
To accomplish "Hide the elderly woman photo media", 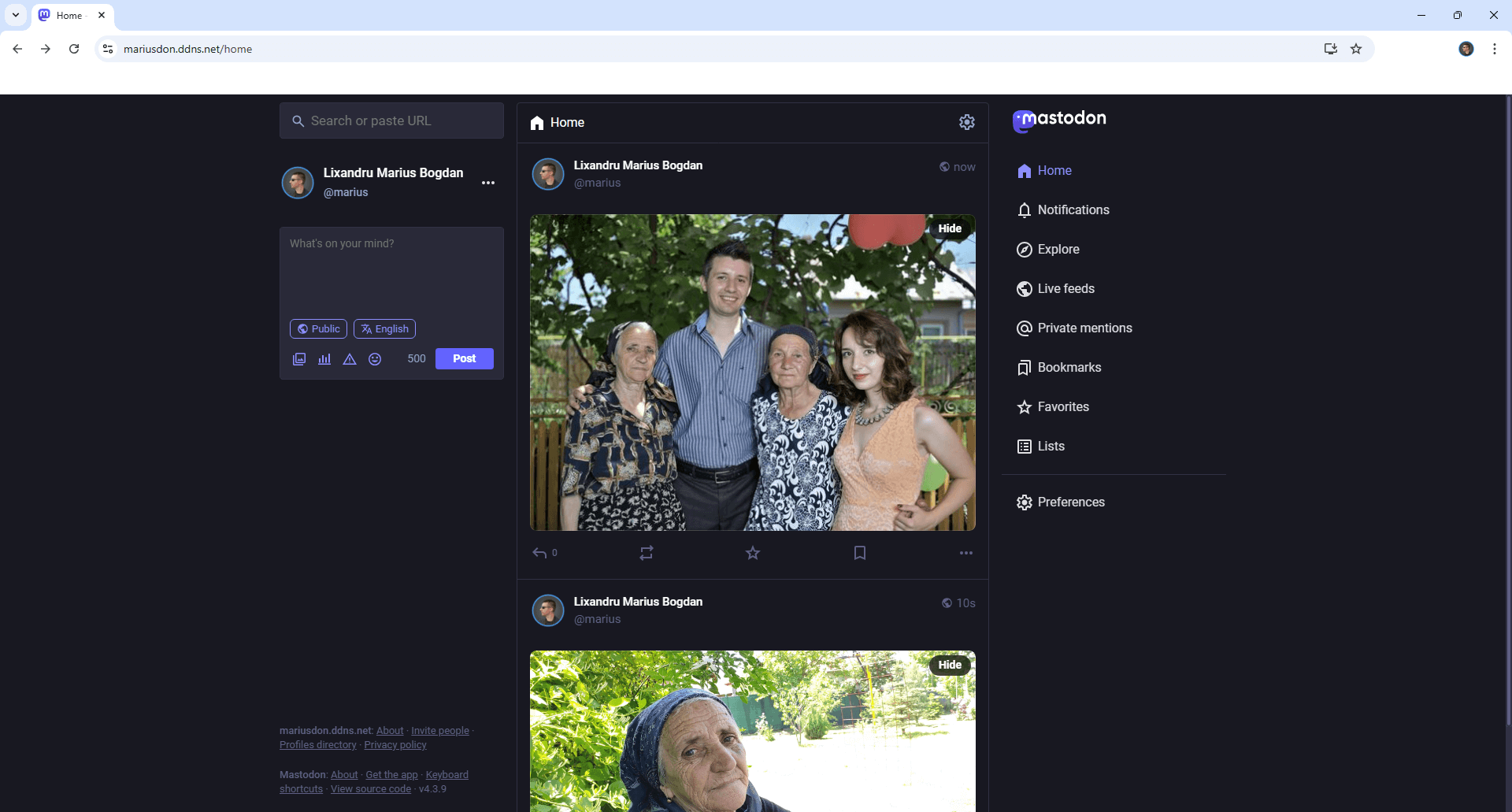I will pos(950,665).
